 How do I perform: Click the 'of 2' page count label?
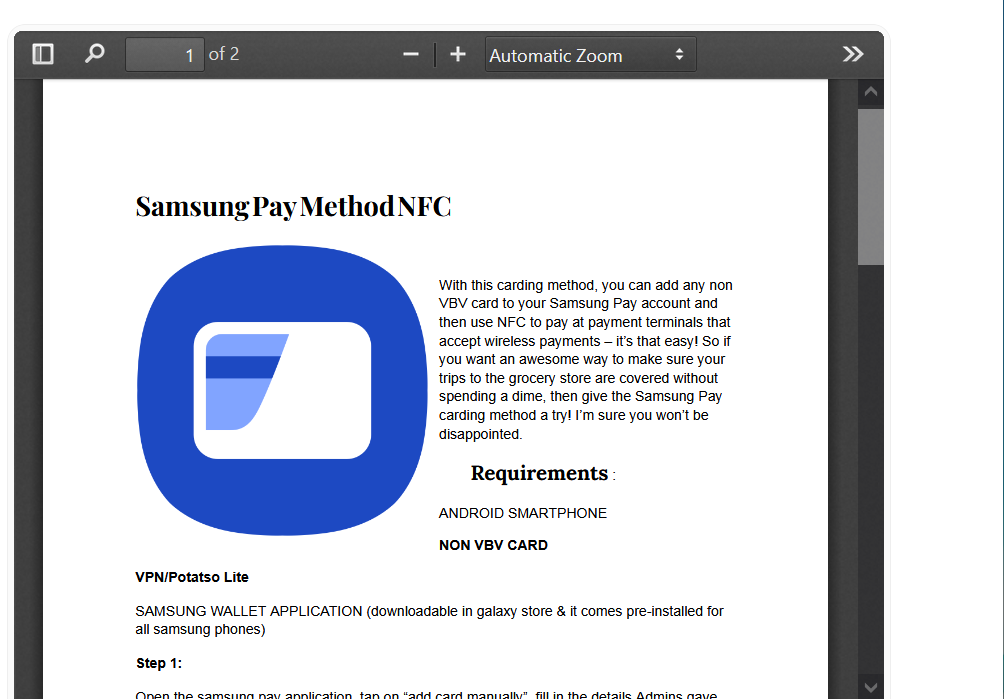(225, 54)
